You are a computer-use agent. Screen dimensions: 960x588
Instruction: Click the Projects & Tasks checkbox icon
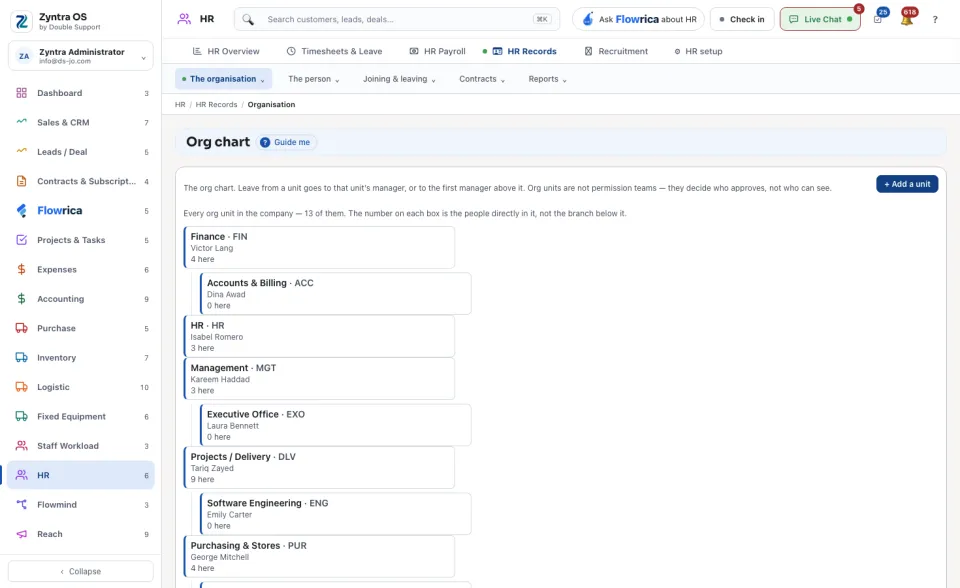21,240
